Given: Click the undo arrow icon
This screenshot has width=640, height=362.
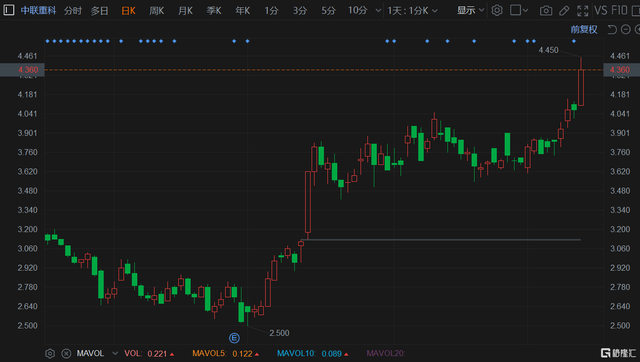Looking at the screenshot, I should (612, 29).
